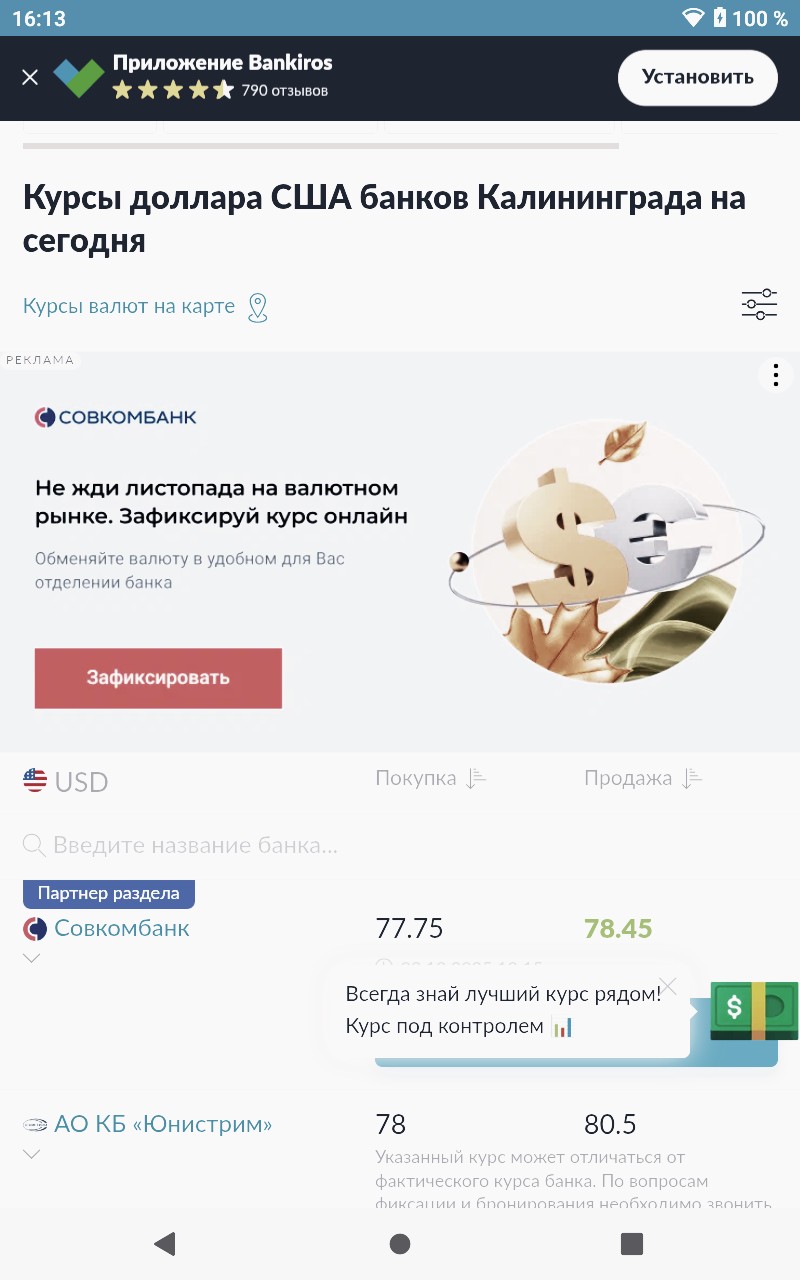This screenshot has width=800, height=1280.
Task: Select the USD flag currency selector
Action: click(65, 781)
